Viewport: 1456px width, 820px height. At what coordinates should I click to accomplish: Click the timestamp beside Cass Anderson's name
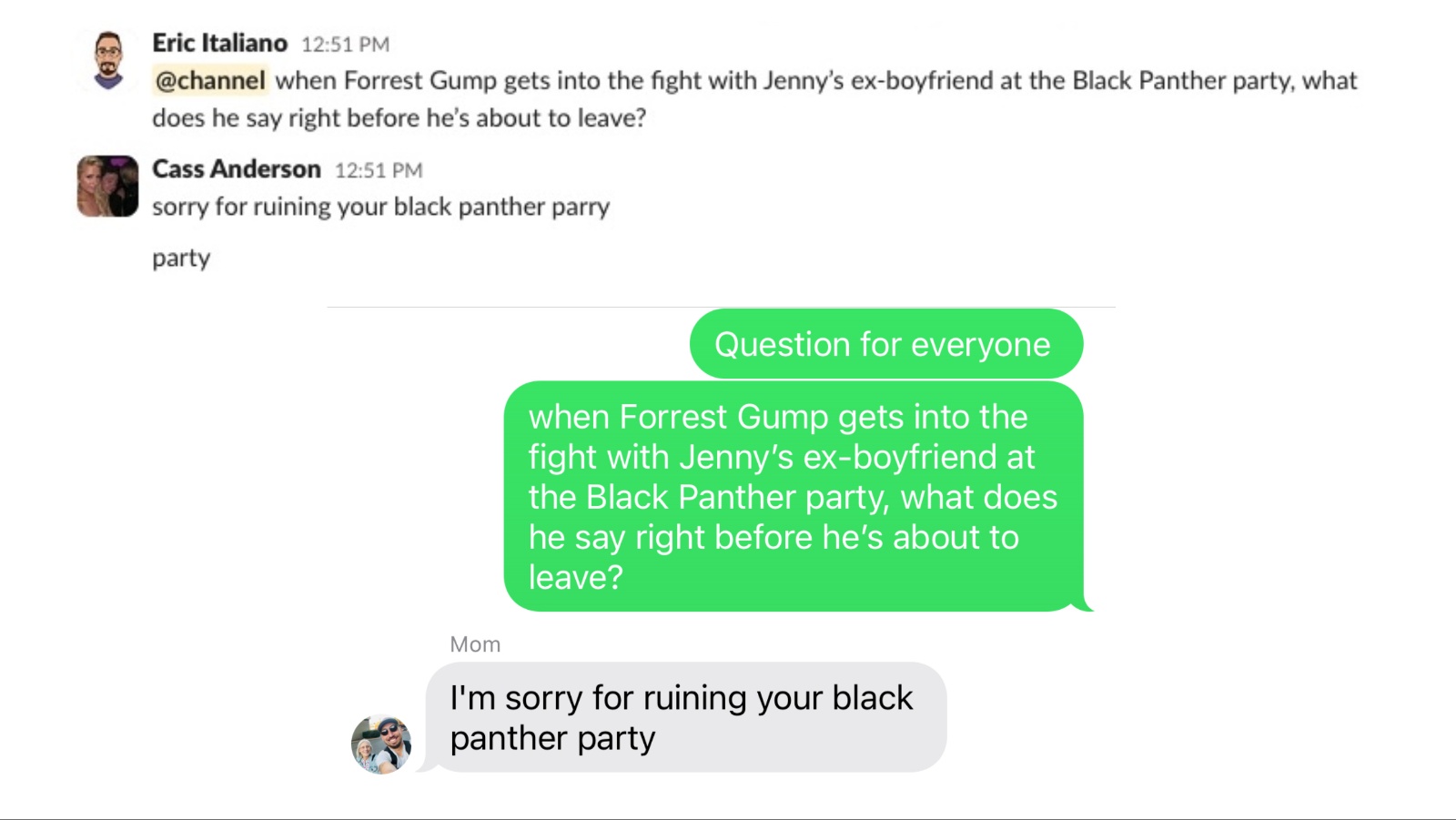[x=379, y=170]
